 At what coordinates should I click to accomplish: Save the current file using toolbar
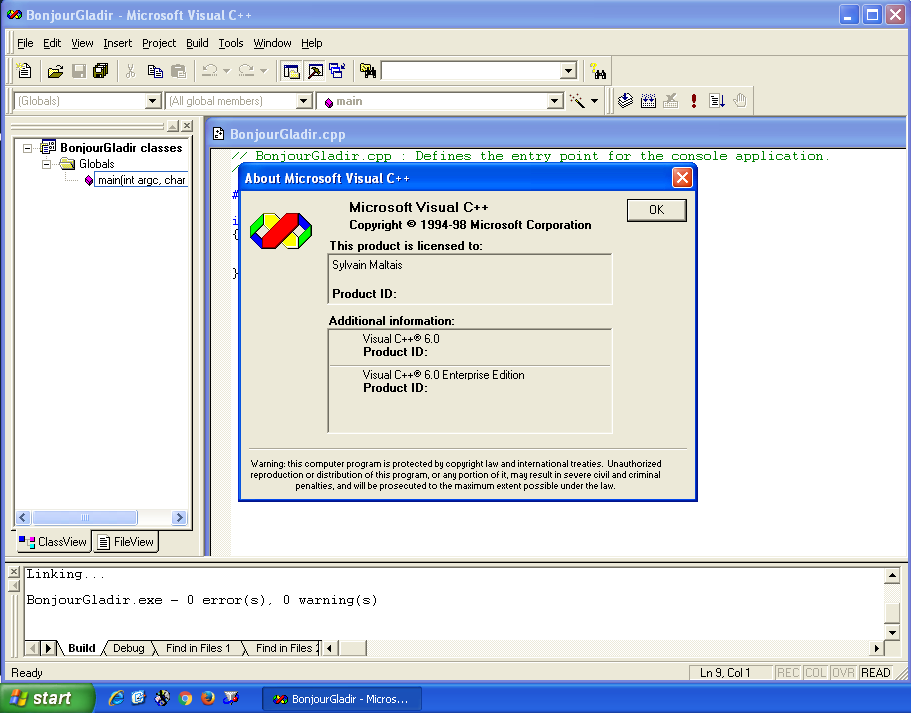coord(79,71)
